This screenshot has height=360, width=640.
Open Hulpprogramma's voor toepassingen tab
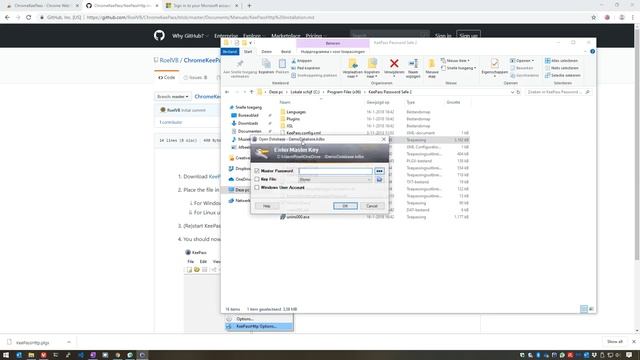click(x=333, y=52)
